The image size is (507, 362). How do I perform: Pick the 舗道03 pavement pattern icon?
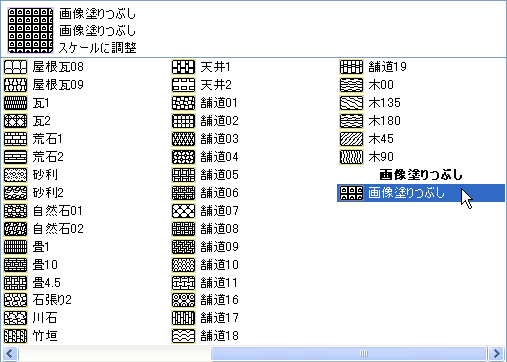coord(183,139)
